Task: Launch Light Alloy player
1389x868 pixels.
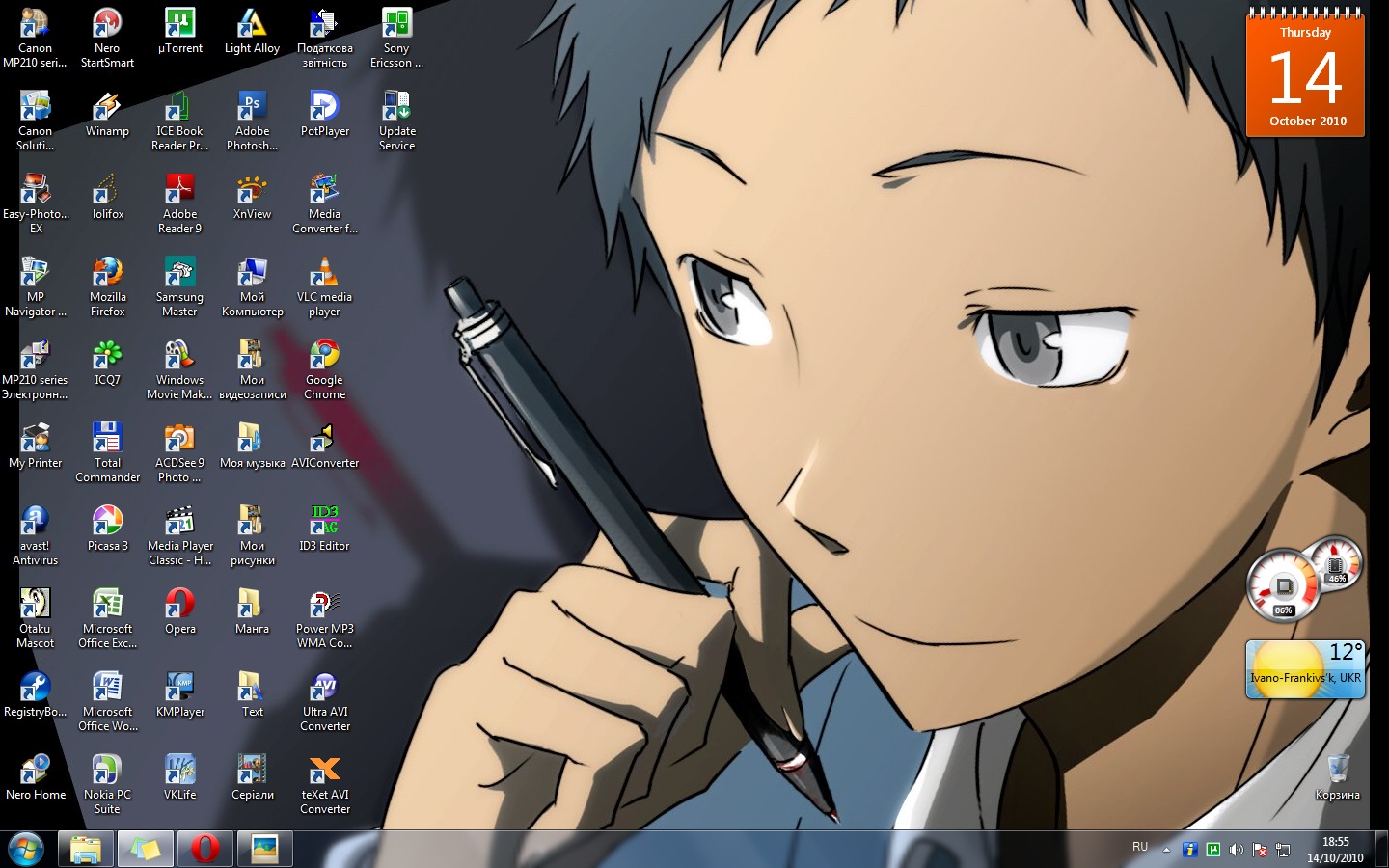Action: pyautogui.click(x=252, y=32)
